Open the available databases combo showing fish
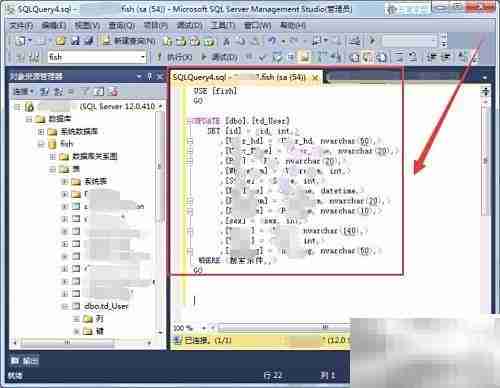 tap(97, 57)
